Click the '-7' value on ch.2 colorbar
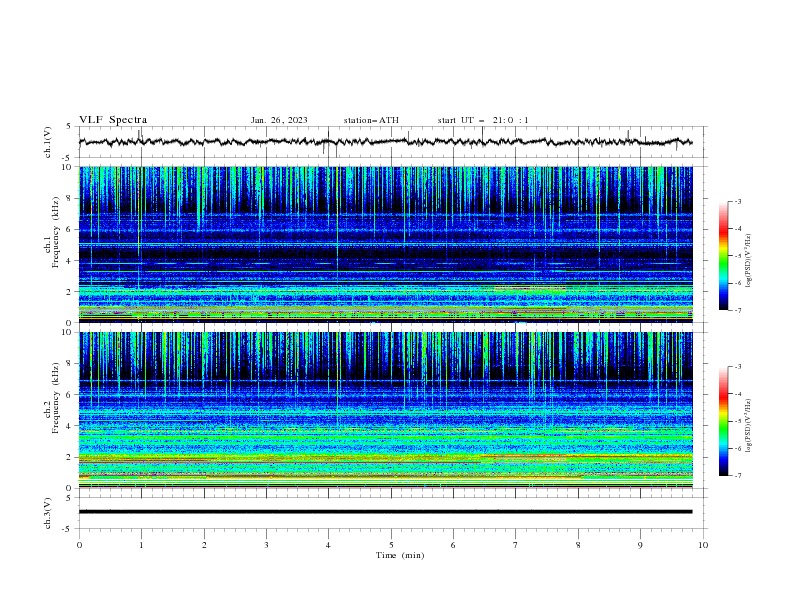The image size is (792, 612). (737, 476)
